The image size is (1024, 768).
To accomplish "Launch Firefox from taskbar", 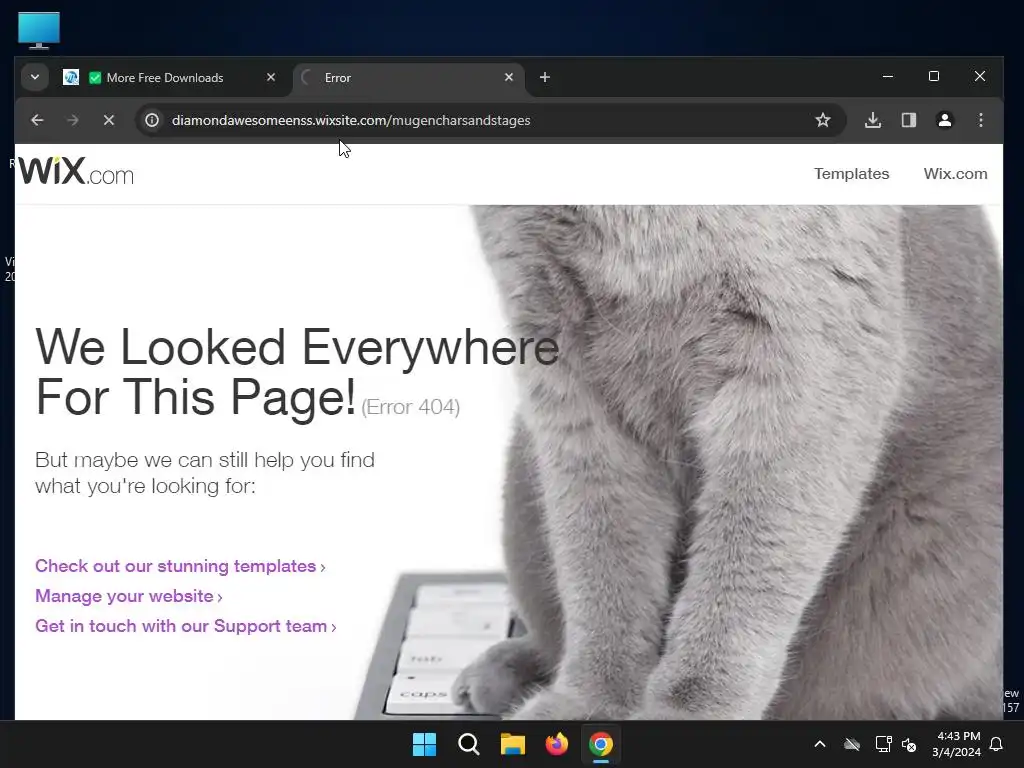I will (x=556, y=744).
